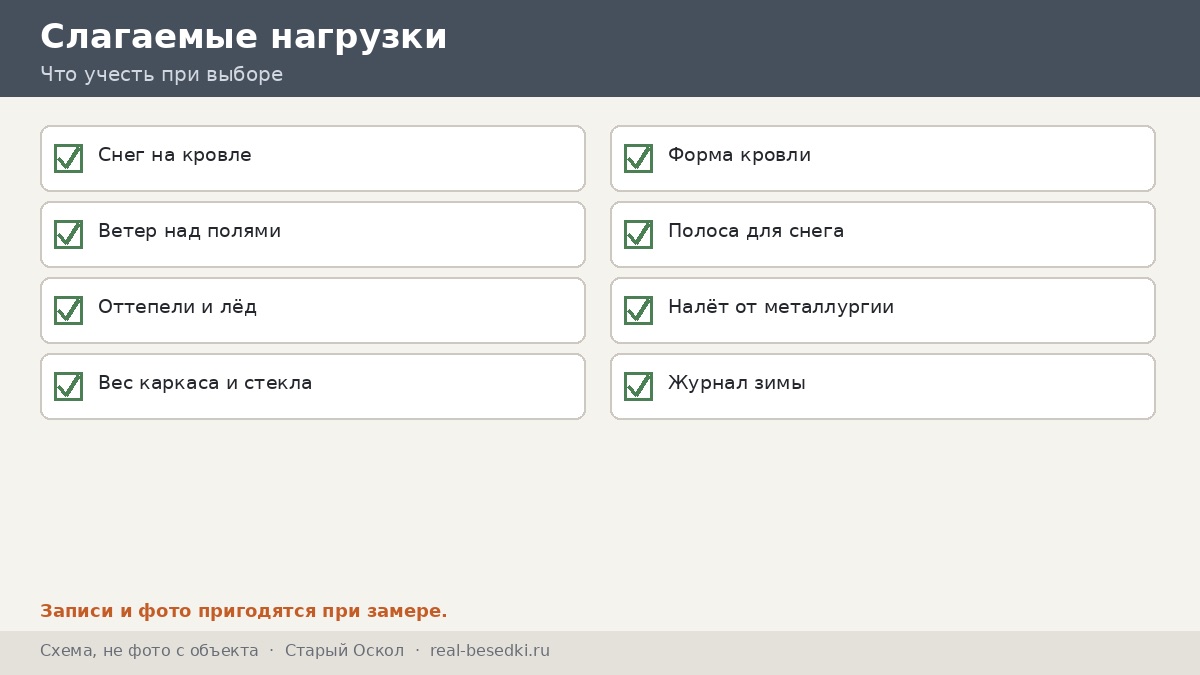The height and width of the screenshot is (675, 1200).
Task: Uncheck the 'Вес каркаса и стекла' checkbox
Action: pyautogui.click(x=68, y=386)
